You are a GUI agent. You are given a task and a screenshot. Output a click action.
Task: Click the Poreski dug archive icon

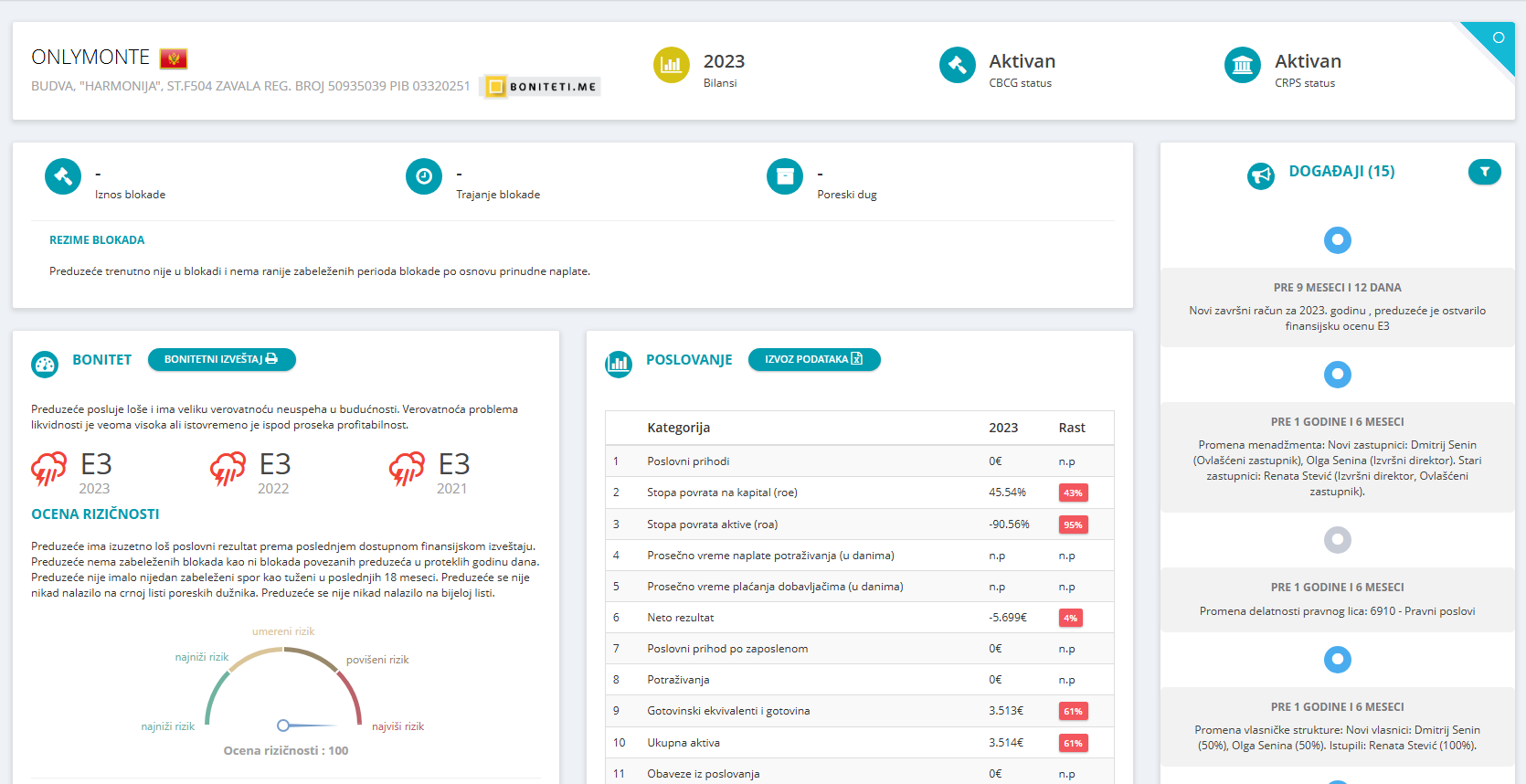(785, 176)
